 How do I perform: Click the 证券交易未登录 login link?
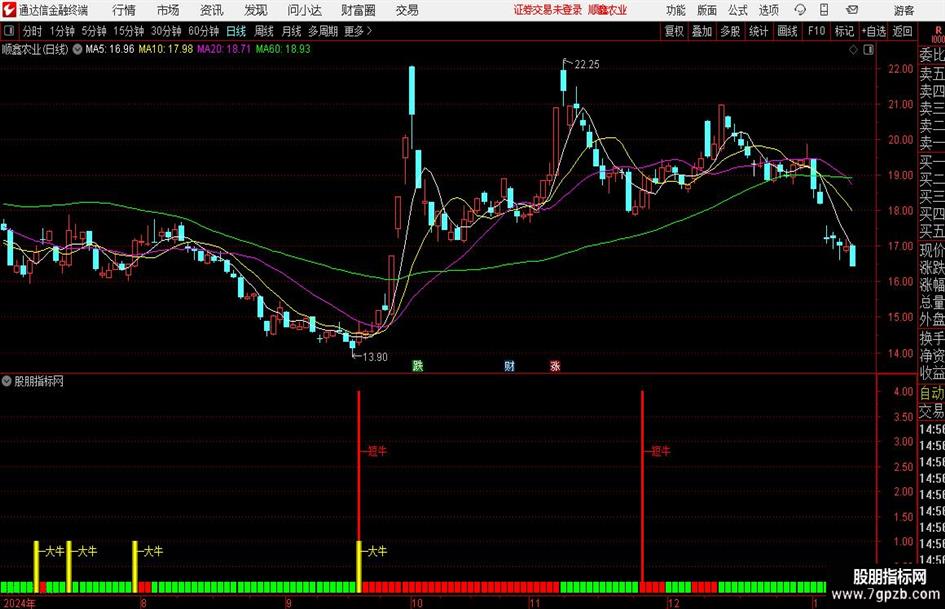coord(548,10)
